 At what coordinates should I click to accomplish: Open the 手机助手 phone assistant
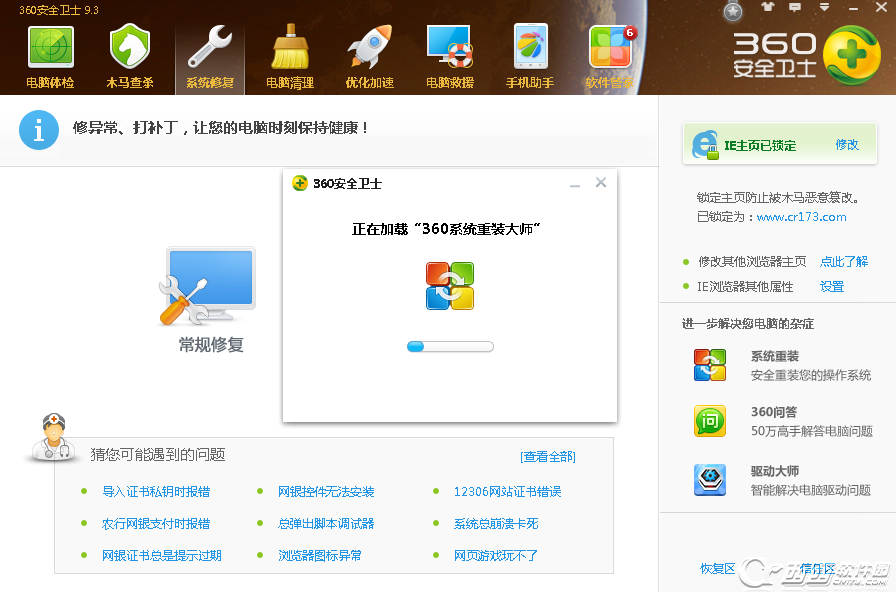pos(530,56)
